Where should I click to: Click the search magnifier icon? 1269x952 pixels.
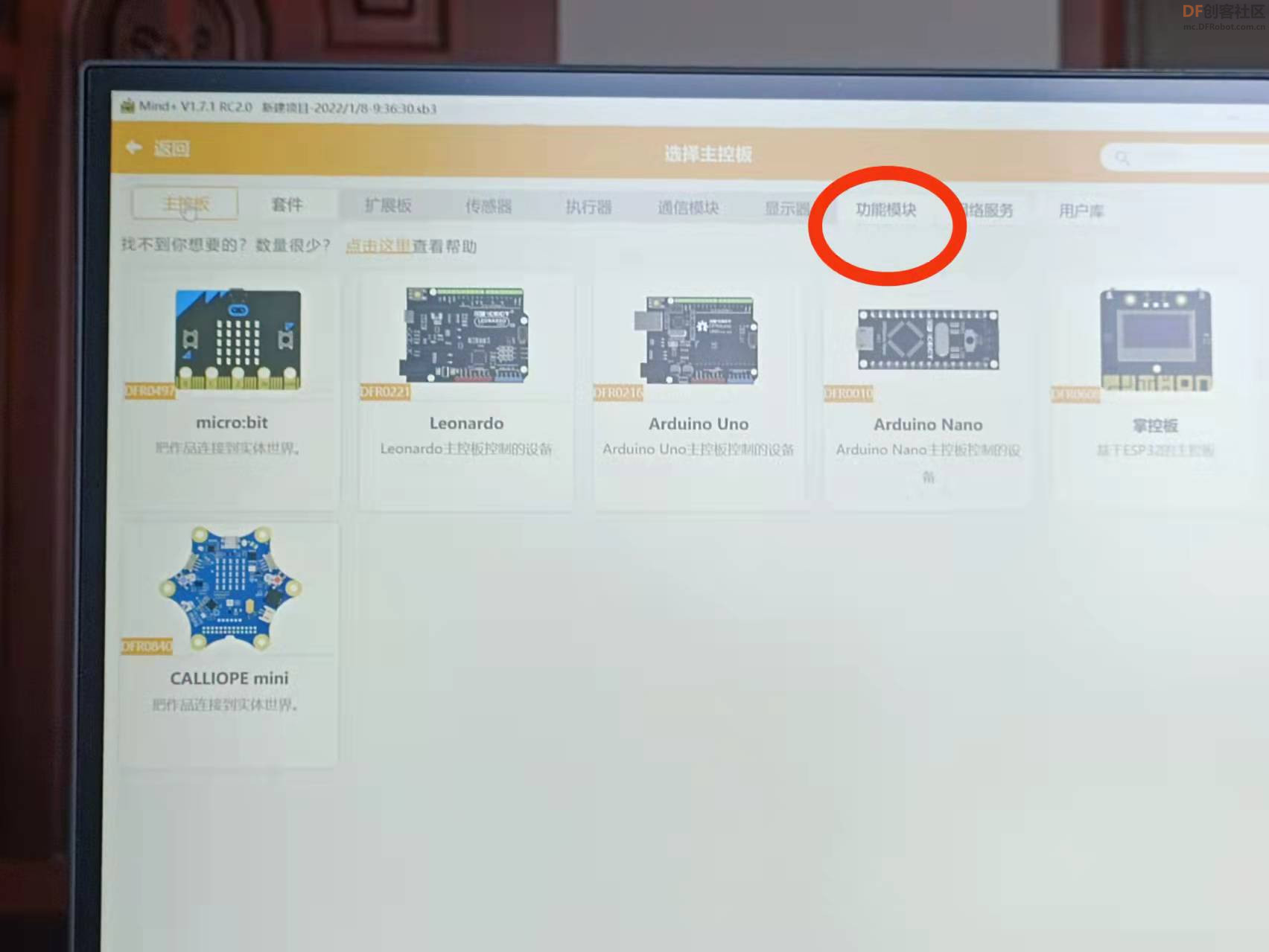pos(1122,158)
